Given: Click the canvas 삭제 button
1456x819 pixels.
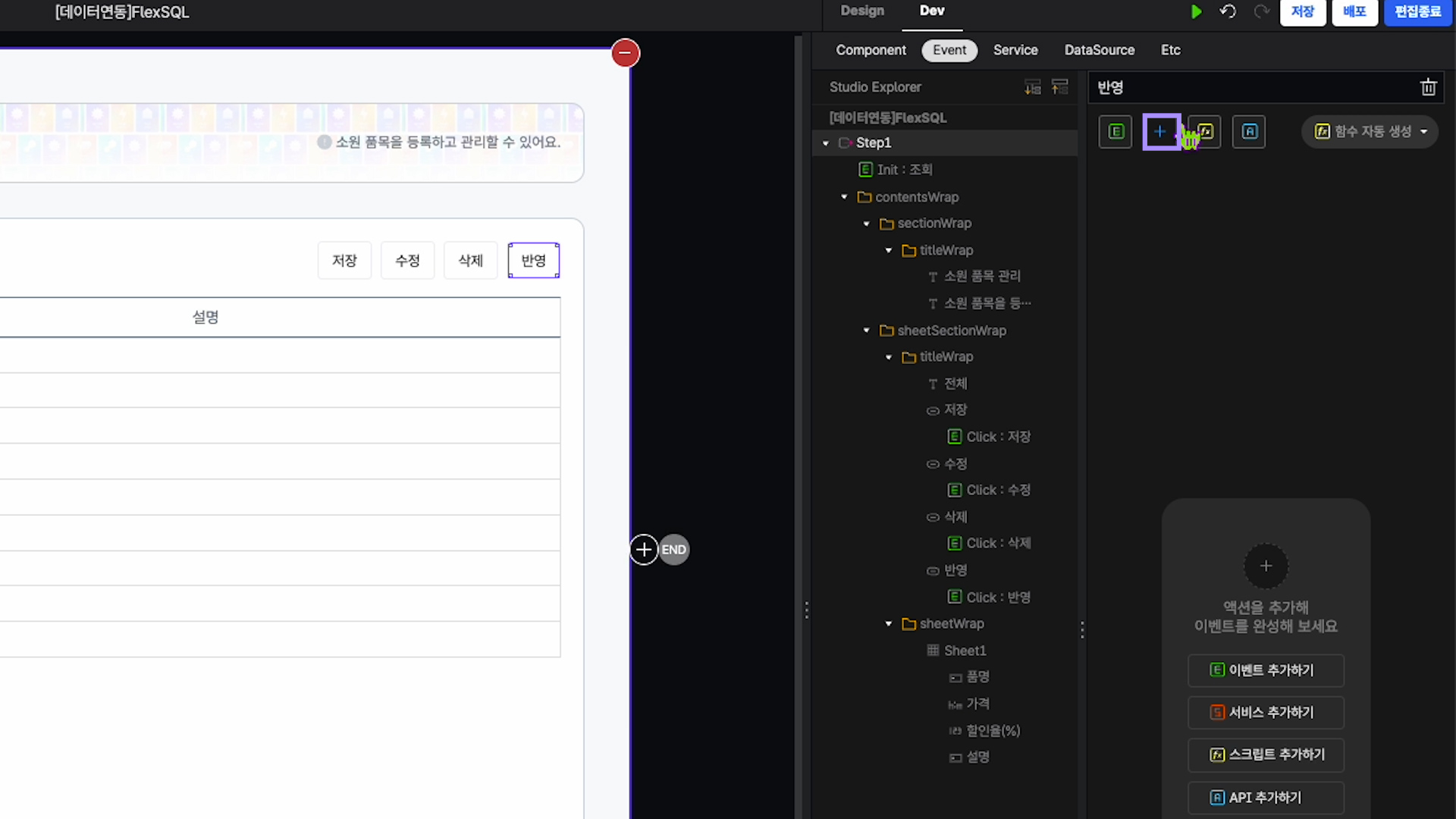Looking at the screenshot, I should point(470,261).
